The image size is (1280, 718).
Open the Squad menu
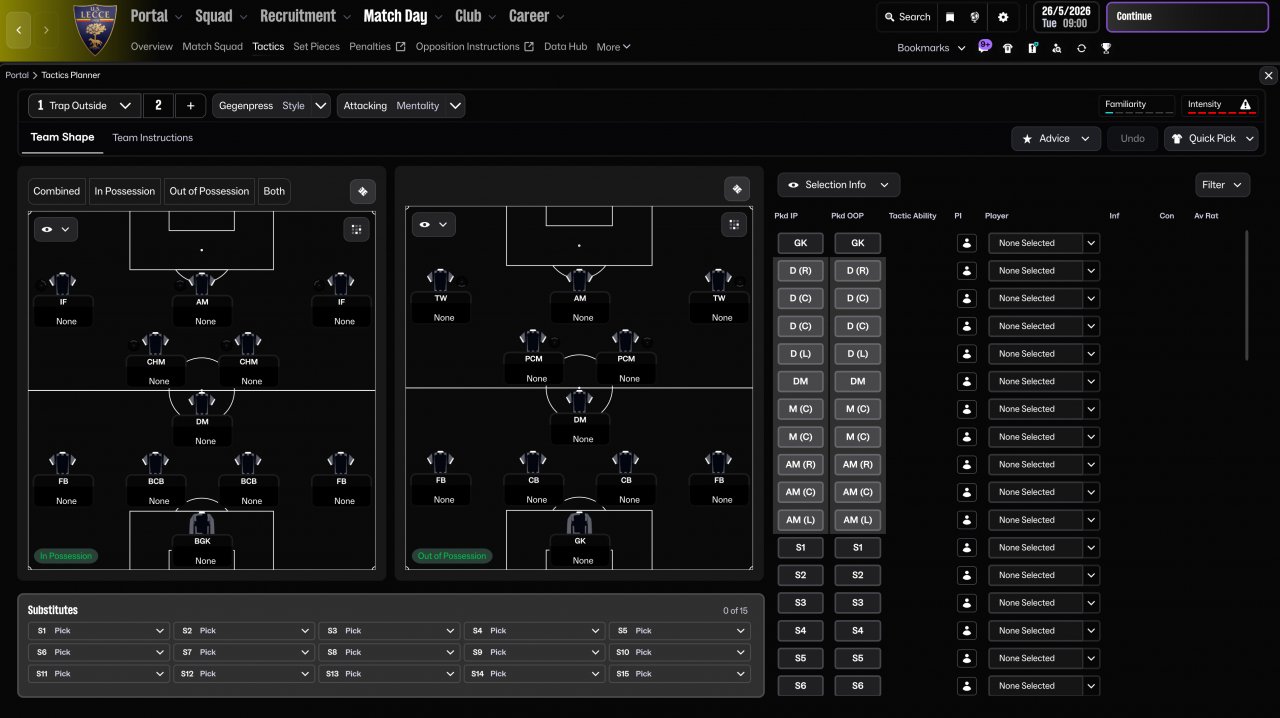[x=220, y=16]
